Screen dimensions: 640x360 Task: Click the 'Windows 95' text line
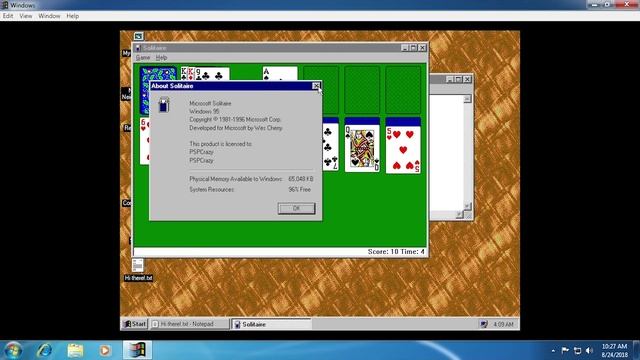[204, 111]
